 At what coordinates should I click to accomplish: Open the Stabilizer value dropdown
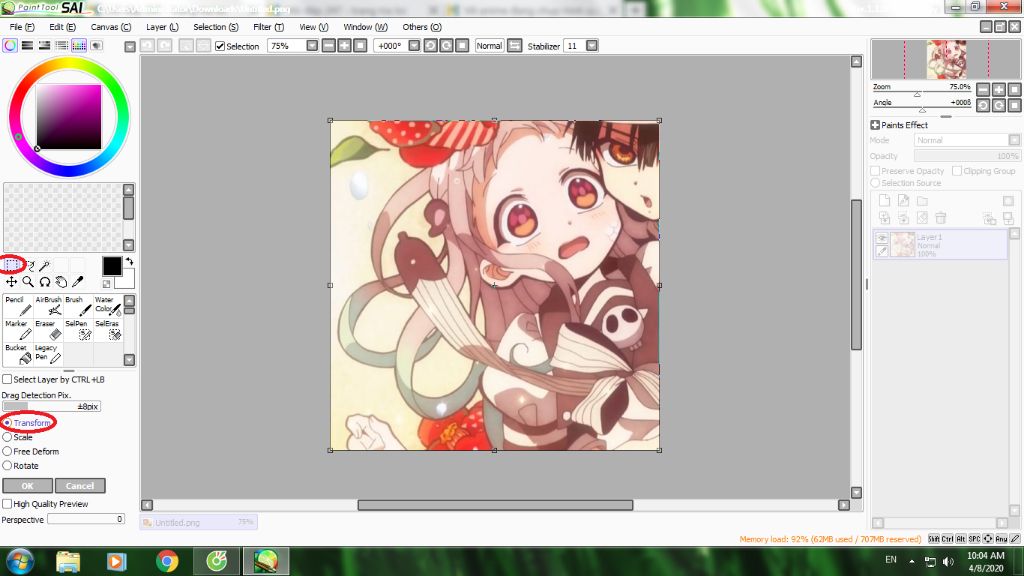tap(592, 46)
